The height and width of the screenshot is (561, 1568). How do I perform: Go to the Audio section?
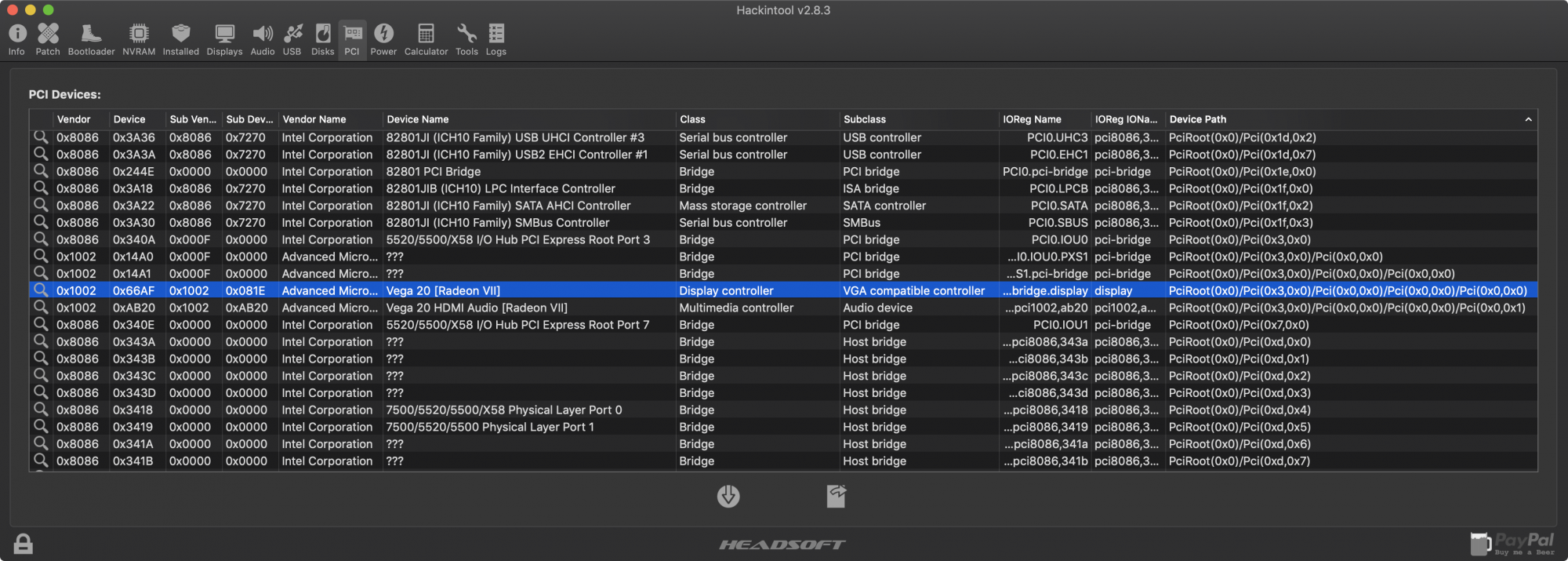[x=263, y=39]
